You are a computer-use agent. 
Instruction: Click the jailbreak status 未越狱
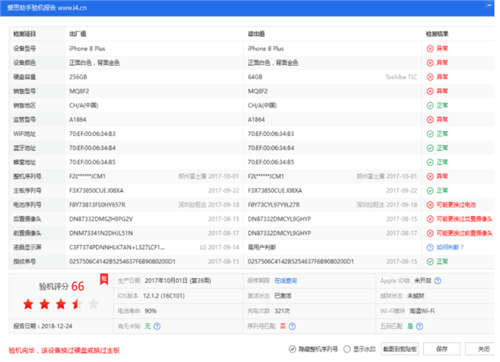point(416,296)
